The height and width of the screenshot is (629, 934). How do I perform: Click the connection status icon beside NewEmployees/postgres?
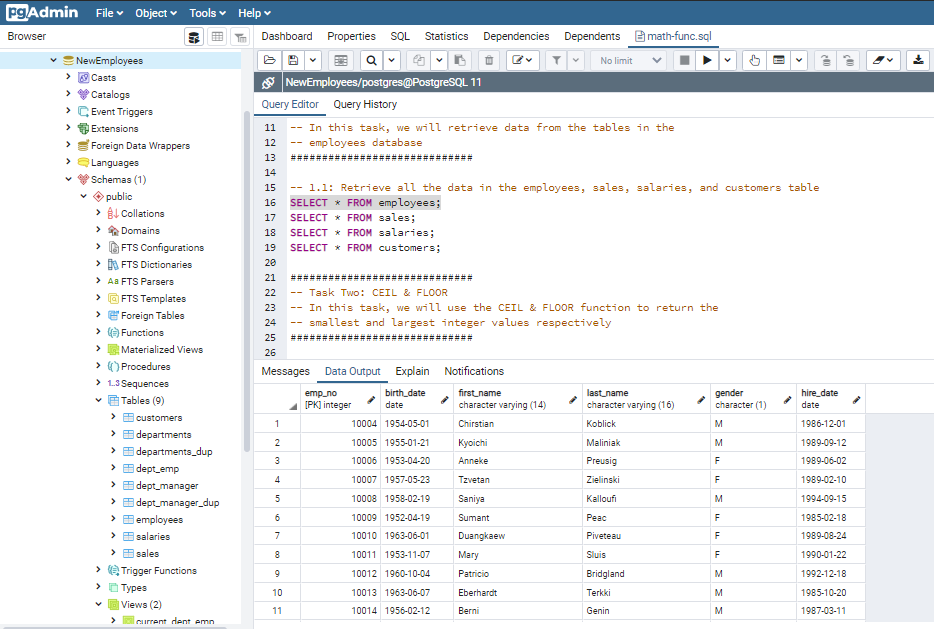tap(270, 83)
